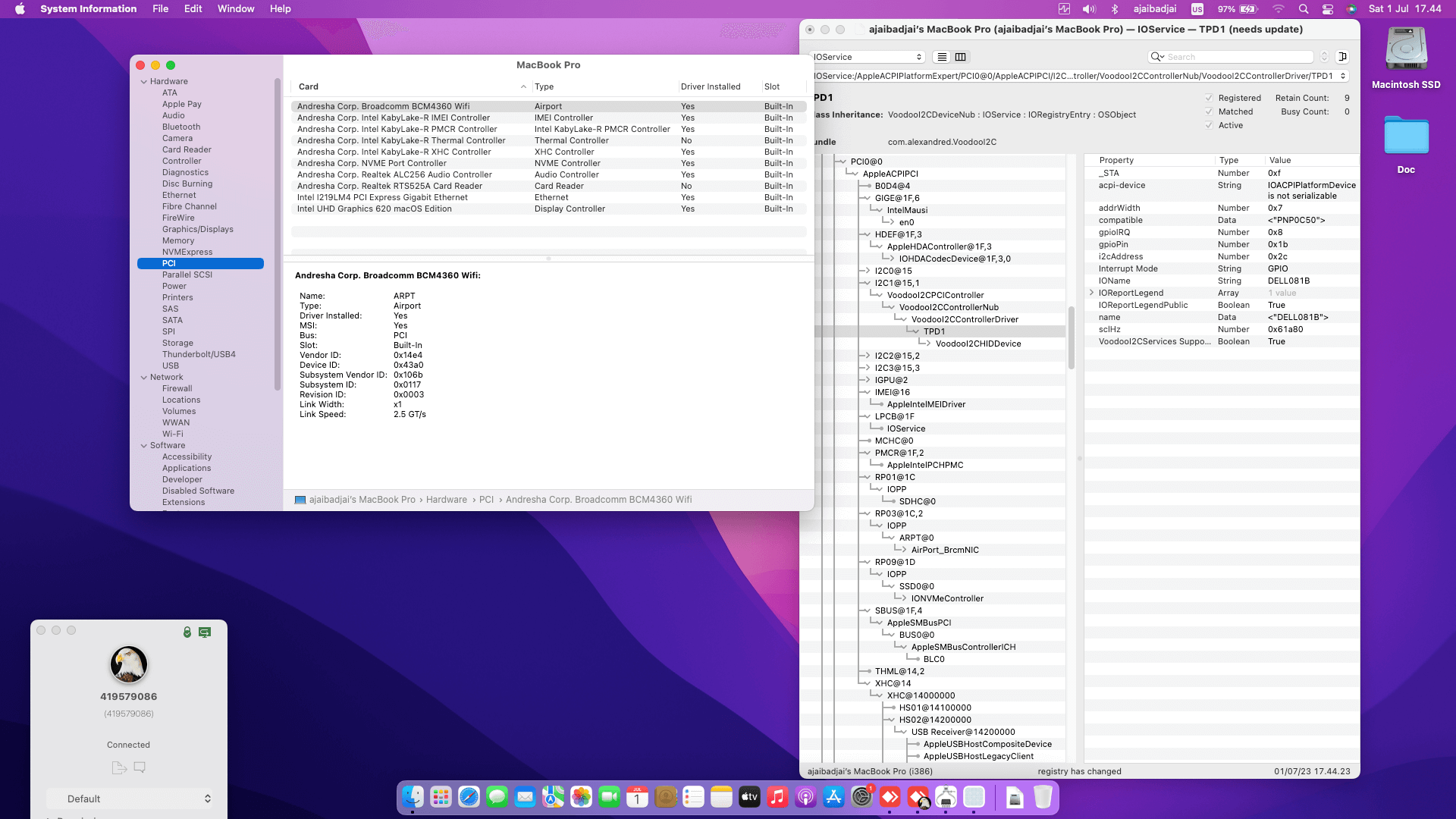The image size is (1456, 819).
Task: Open the Help menu
Action: [x=280, y=9]
